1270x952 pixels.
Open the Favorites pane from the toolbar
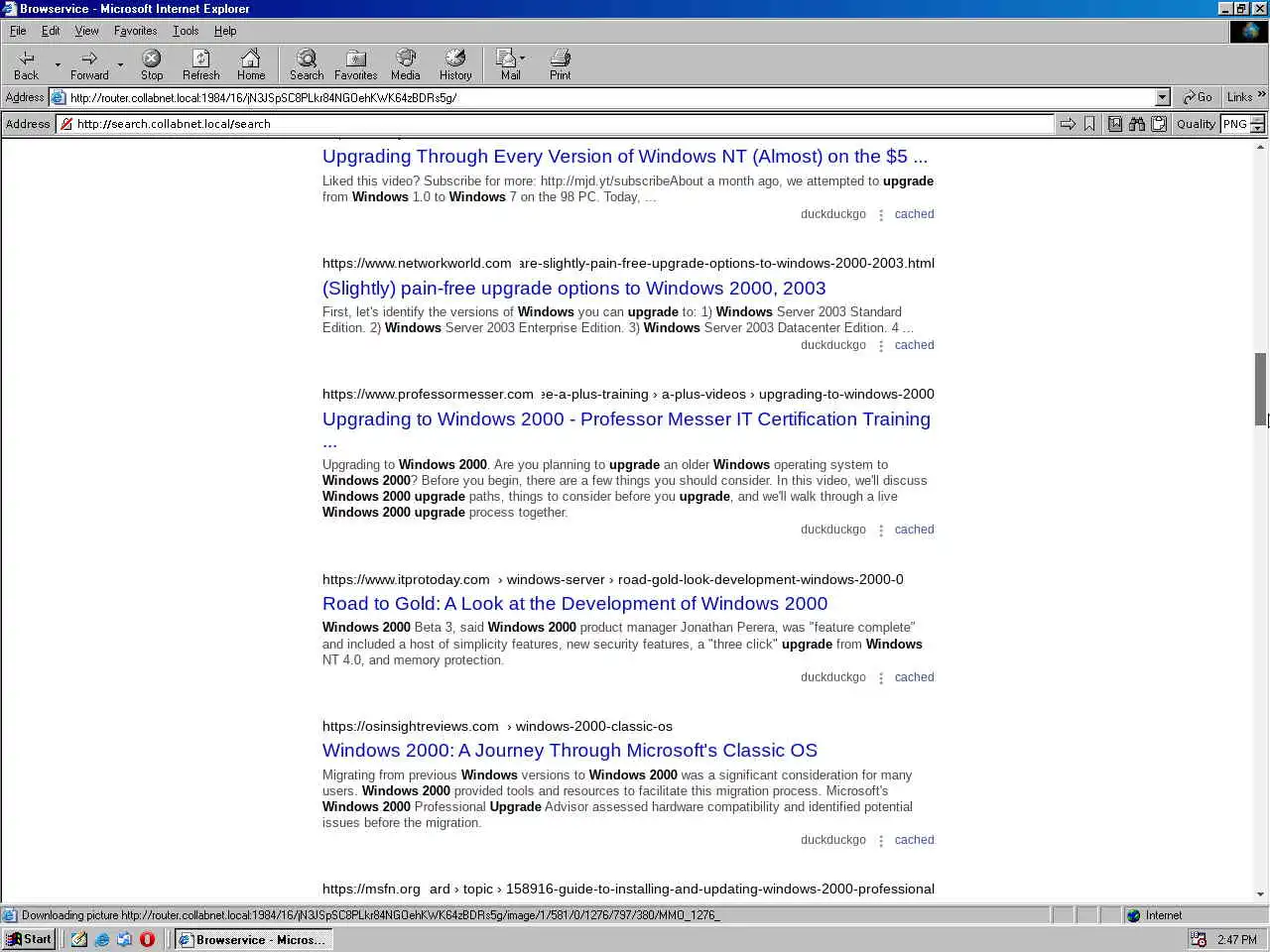[x=355, y=64]
